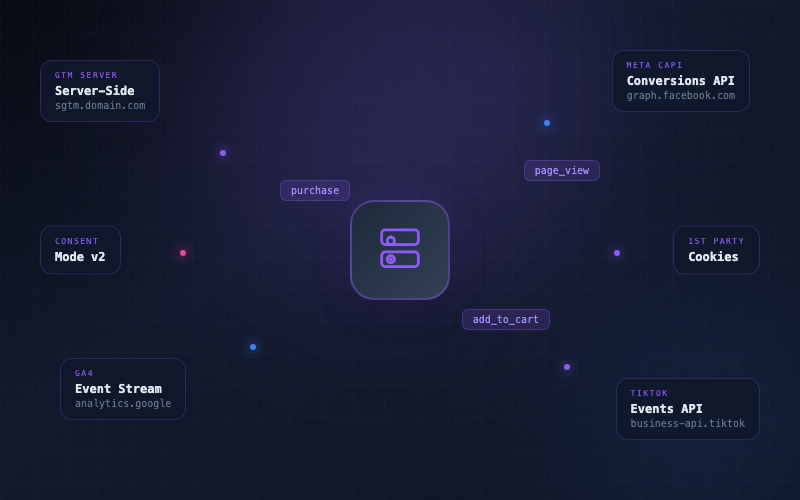This screenshot has height=500, width=800.
Task: Open the sgtm.domain.com address
Action: point(100,105)
